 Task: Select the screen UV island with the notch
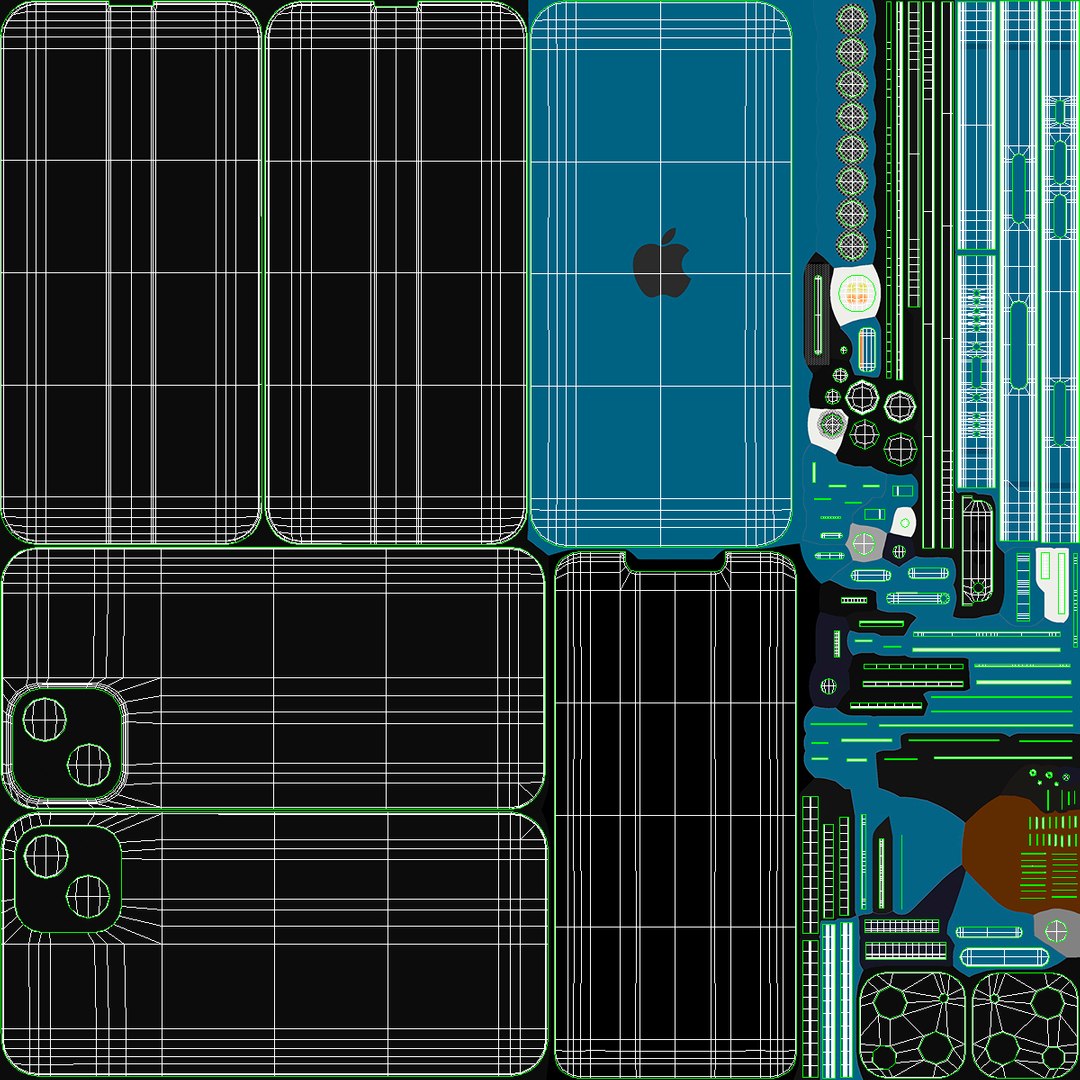coord(675,814)
